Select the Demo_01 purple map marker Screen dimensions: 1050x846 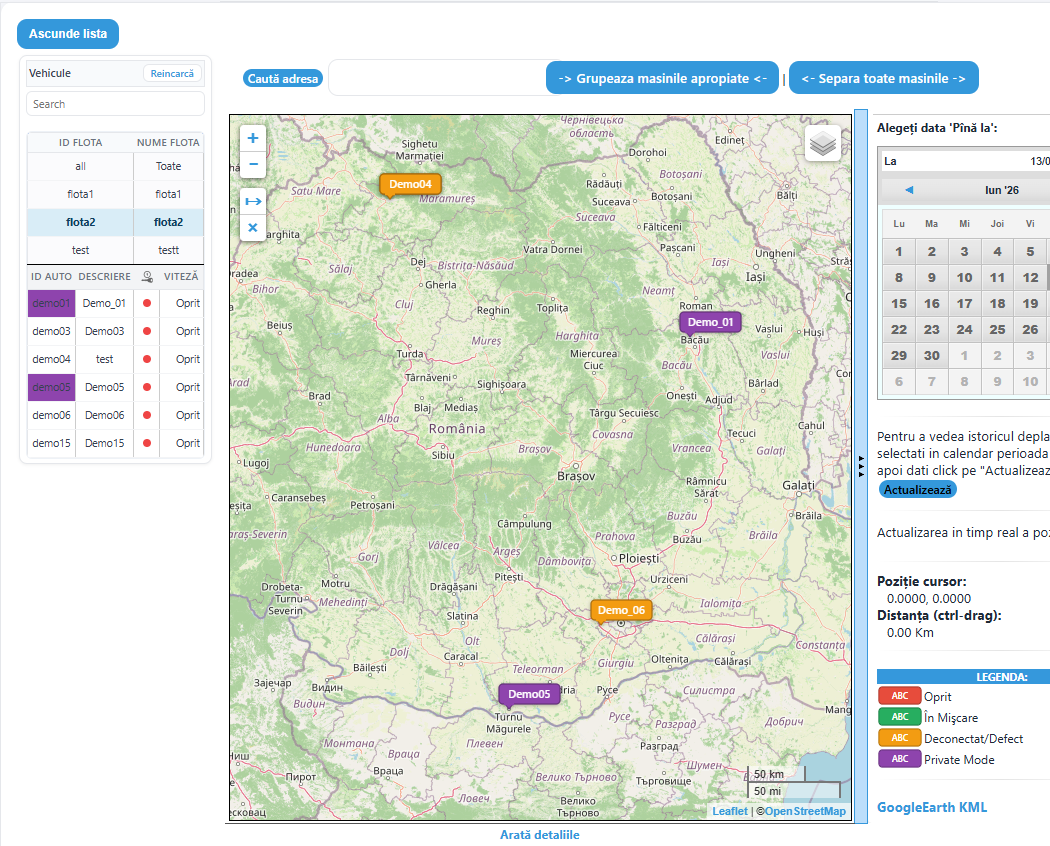coord(710,322)
